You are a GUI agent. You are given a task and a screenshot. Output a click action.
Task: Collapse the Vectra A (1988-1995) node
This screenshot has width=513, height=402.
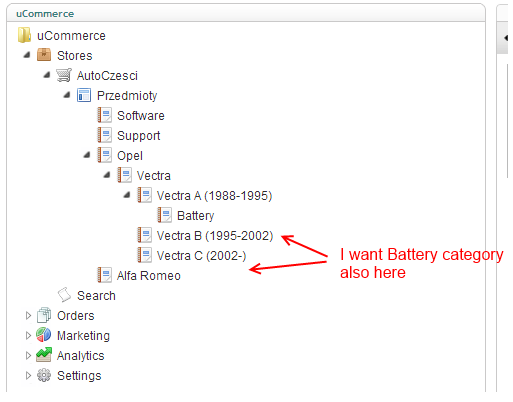pos(127,195)
